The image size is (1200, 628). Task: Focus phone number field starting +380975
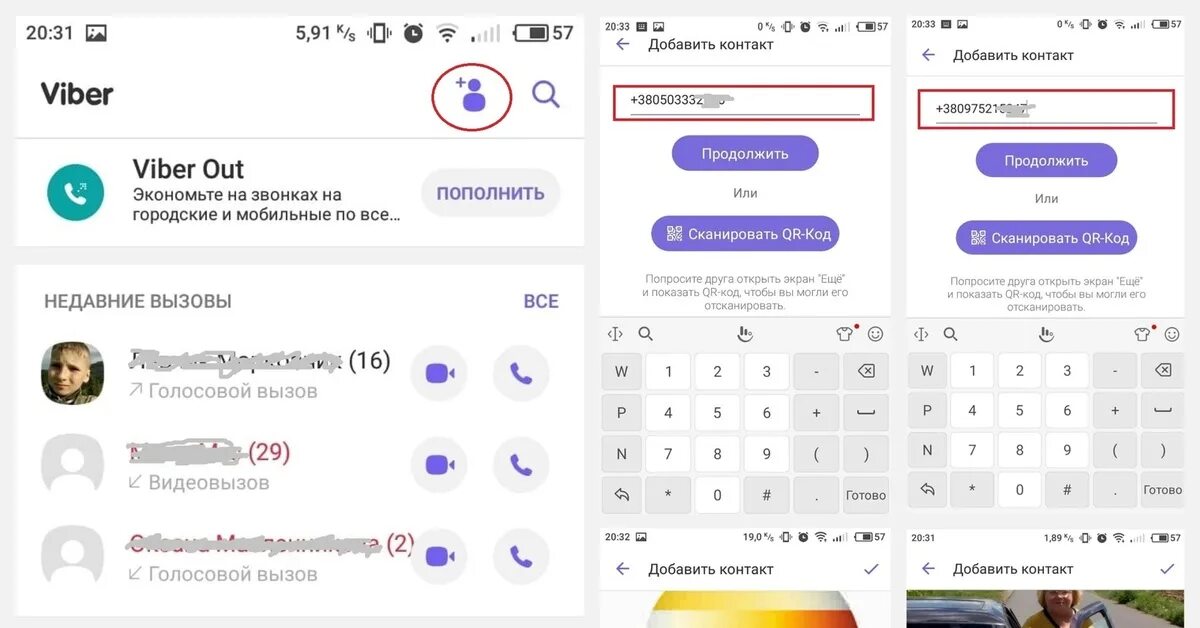(1044, 109)
